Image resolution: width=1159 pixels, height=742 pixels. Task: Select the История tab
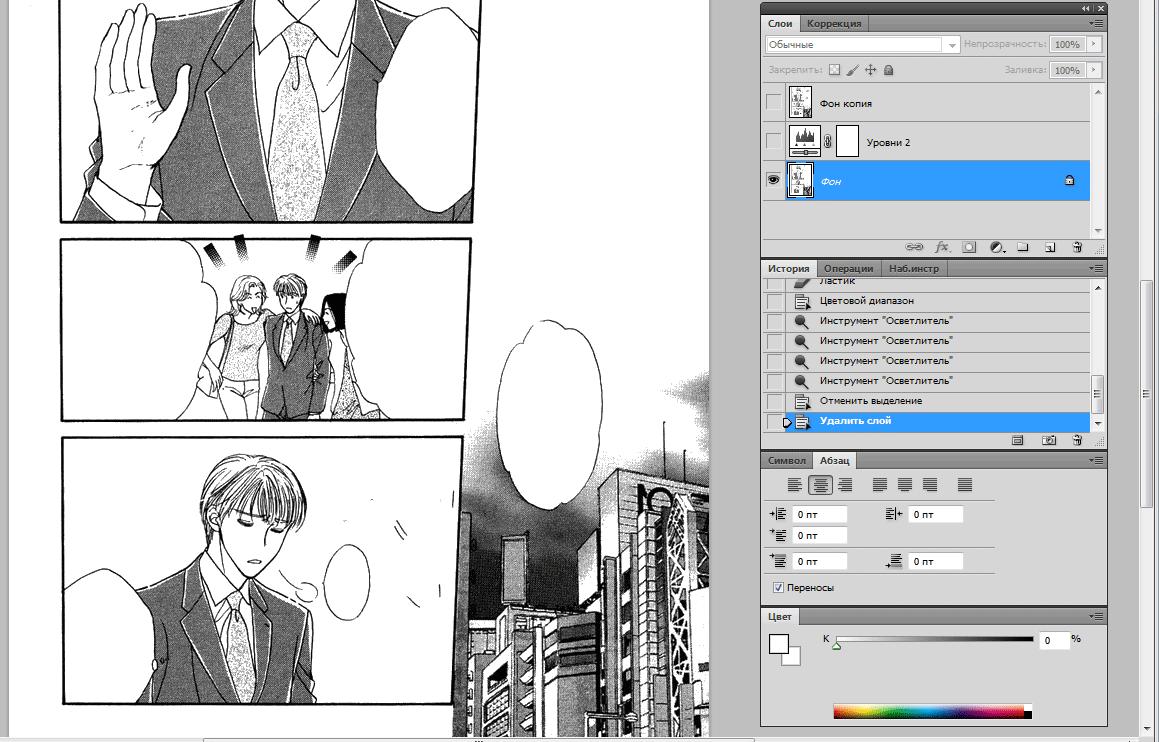[789, 268]
